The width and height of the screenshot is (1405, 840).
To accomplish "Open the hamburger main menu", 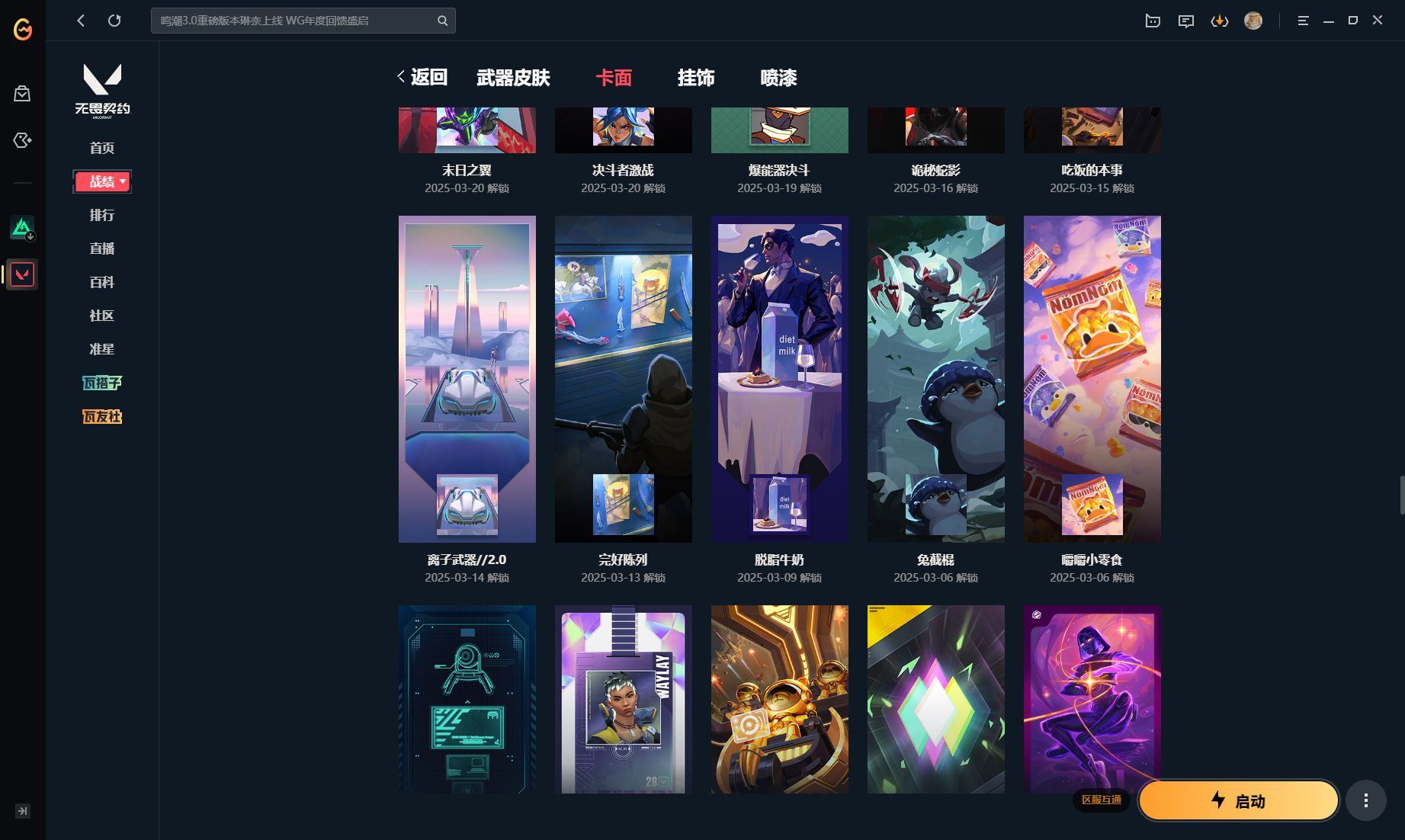I will pyautogui.click(x=1303, y=21).
